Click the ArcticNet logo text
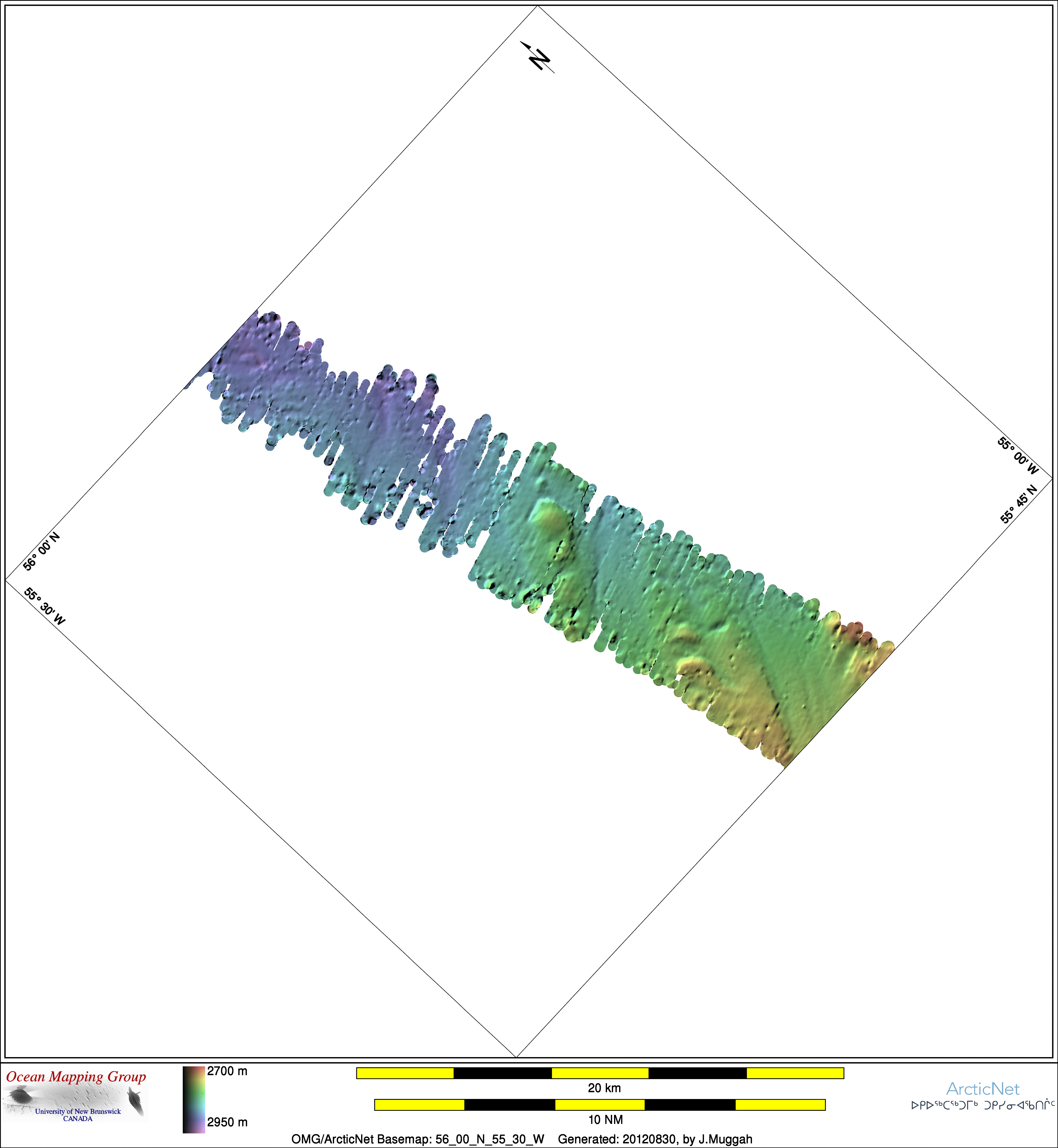The height and width of the screenshot is (1148, 1058). 982,1089
